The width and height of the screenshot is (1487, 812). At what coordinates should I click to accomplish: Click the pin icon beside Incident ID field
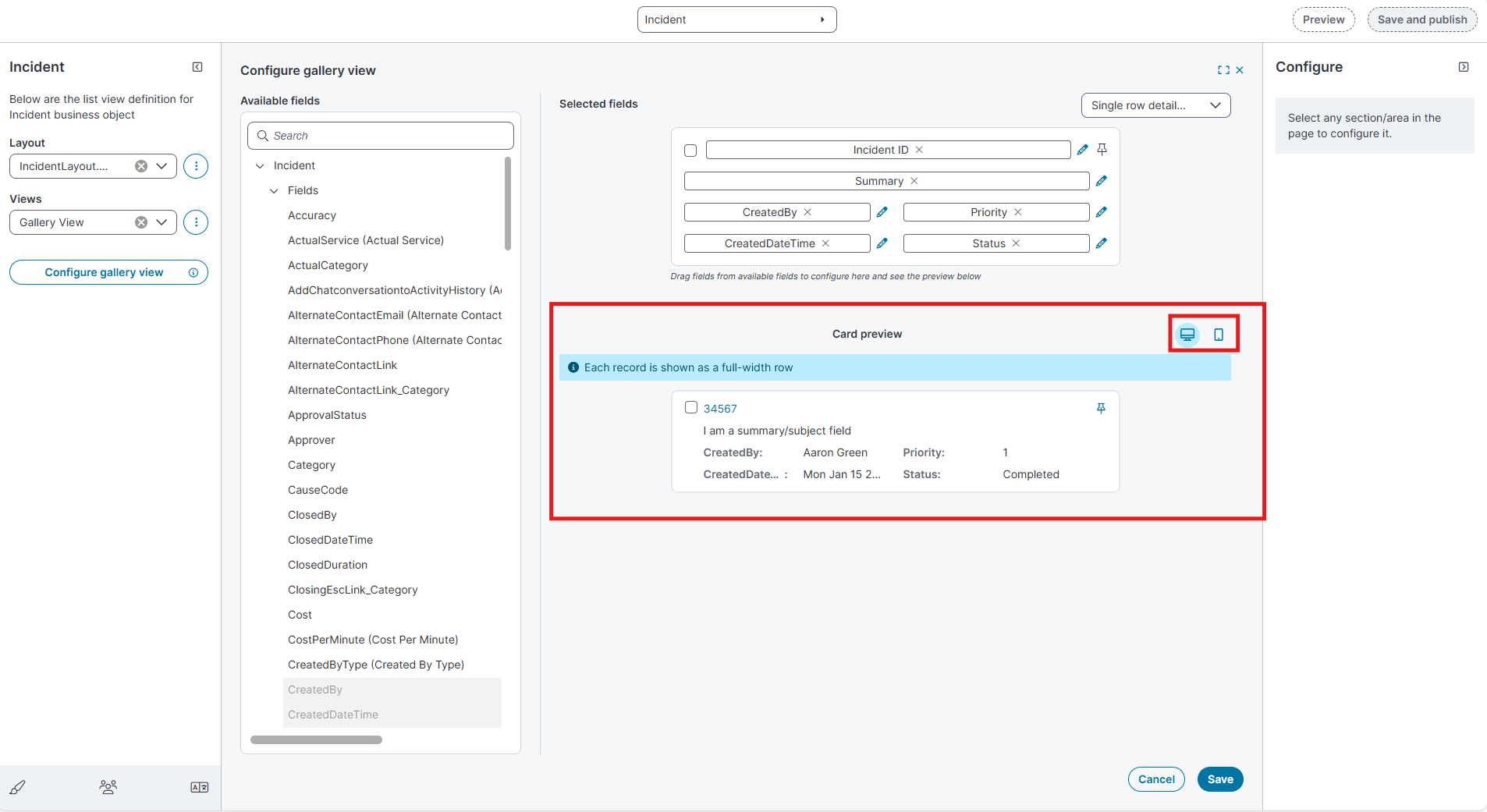pyautogui.click(x=1102, y=150)
